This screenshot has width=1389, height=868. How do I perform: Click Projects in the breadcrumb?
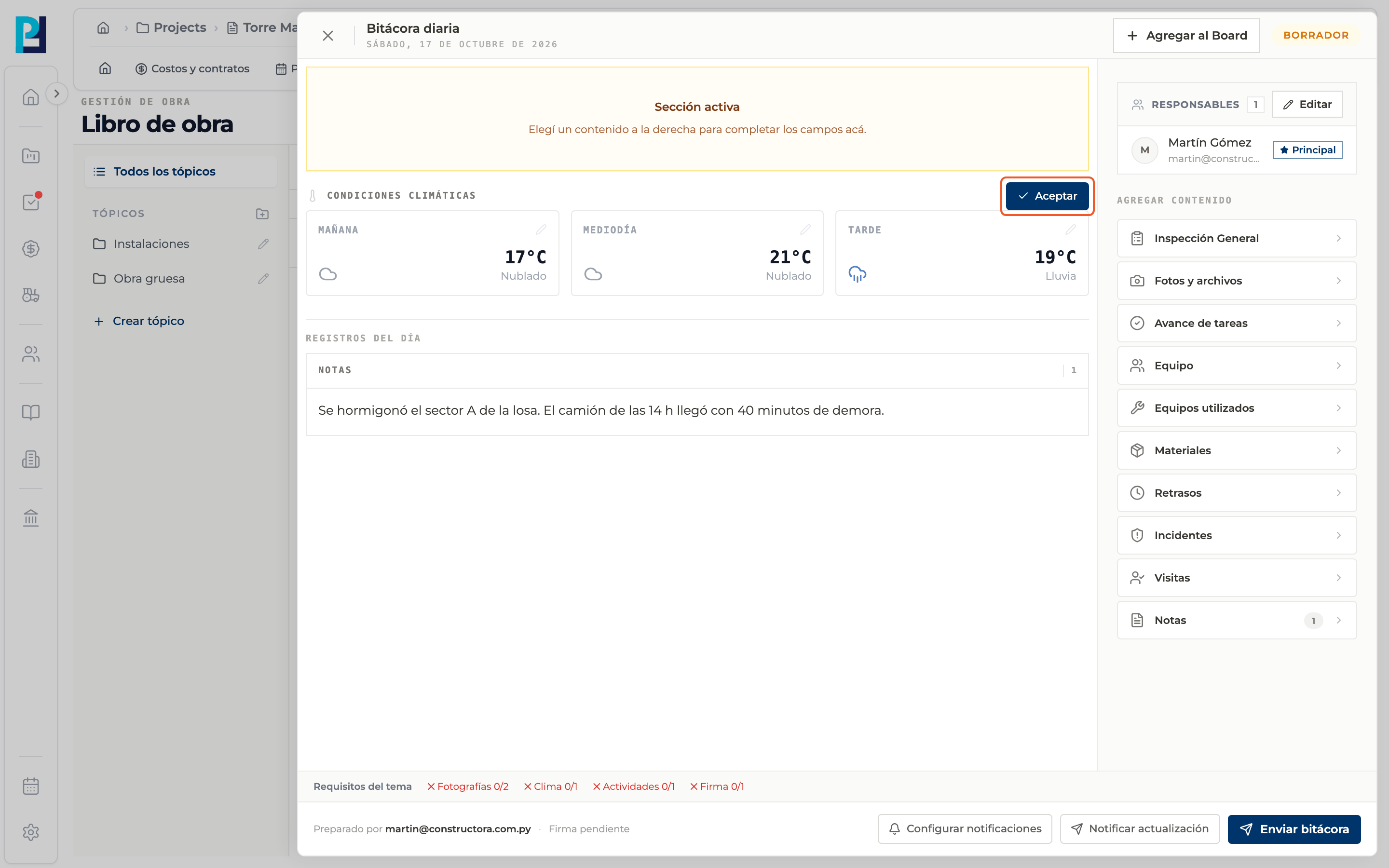[171, 27]
